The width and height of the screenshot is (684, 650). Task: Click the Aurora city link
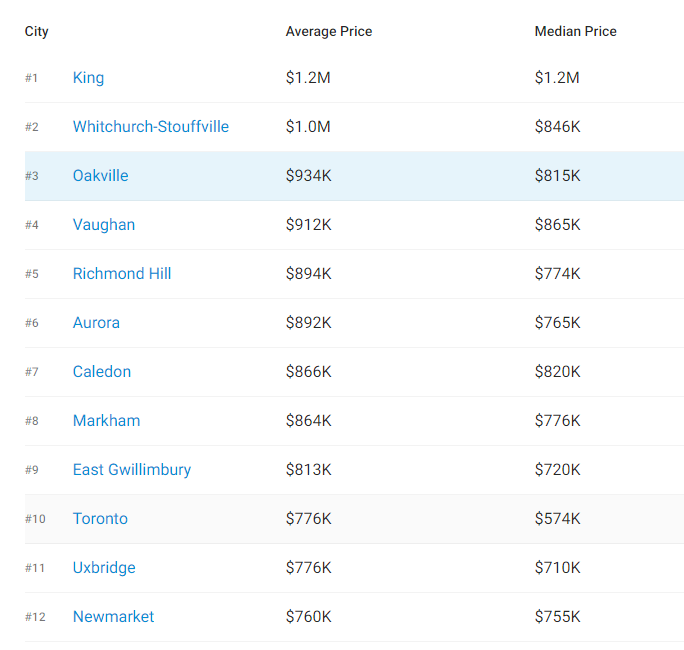[96, 323]
